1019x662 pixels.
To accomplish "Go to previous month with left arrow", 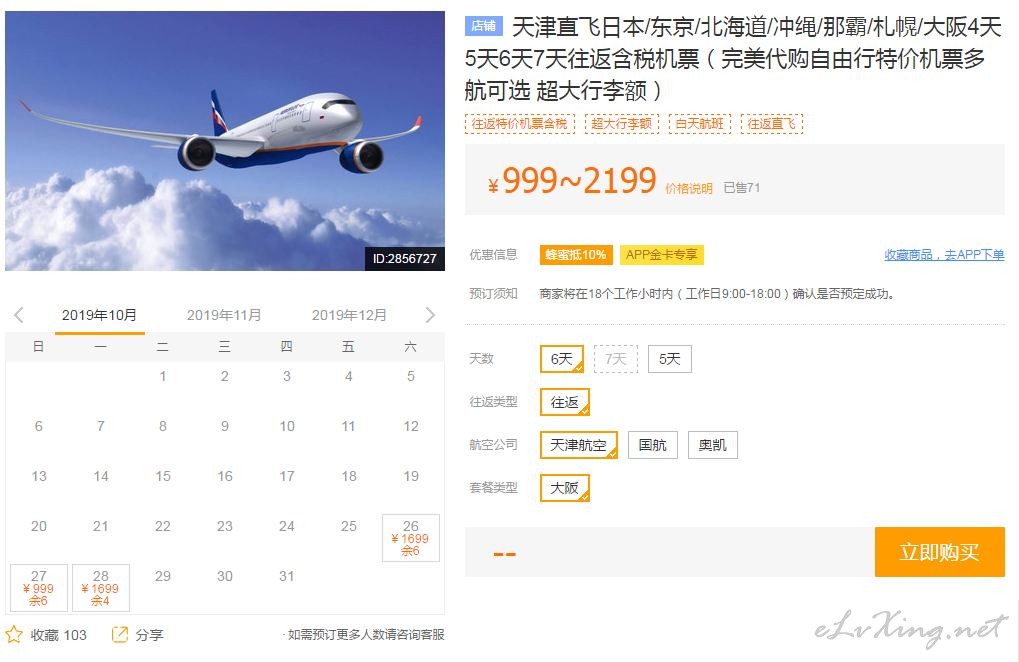I will click(19, 315).
